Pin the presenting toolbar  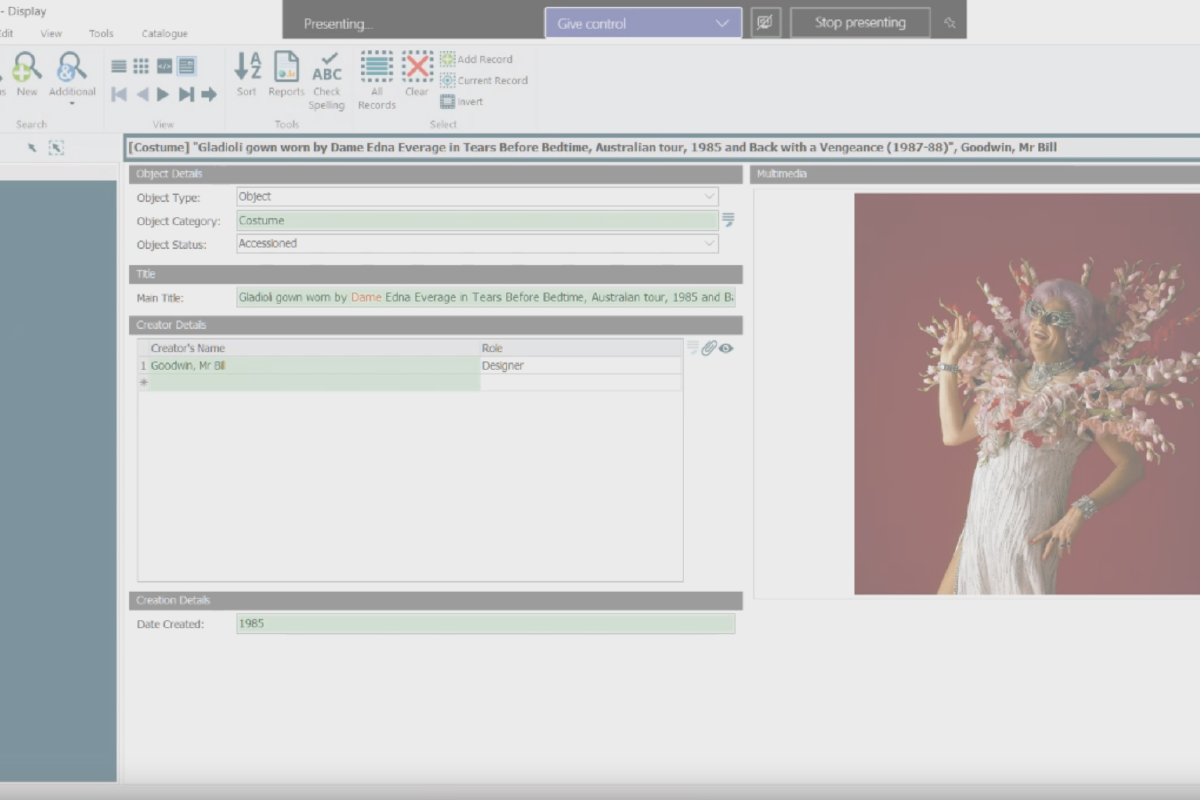950,23
